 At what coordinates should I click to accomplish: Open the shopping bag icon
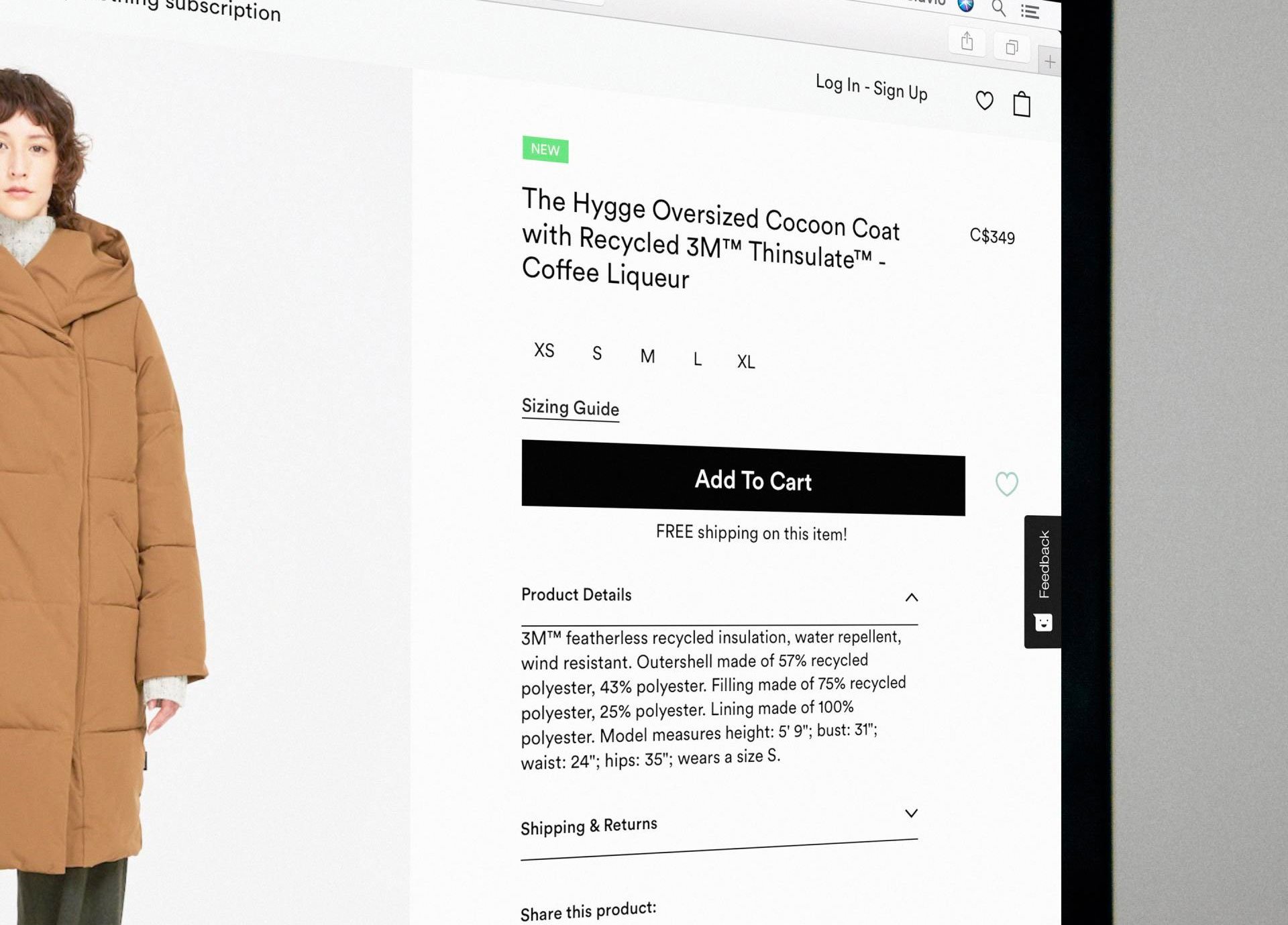1022,104
